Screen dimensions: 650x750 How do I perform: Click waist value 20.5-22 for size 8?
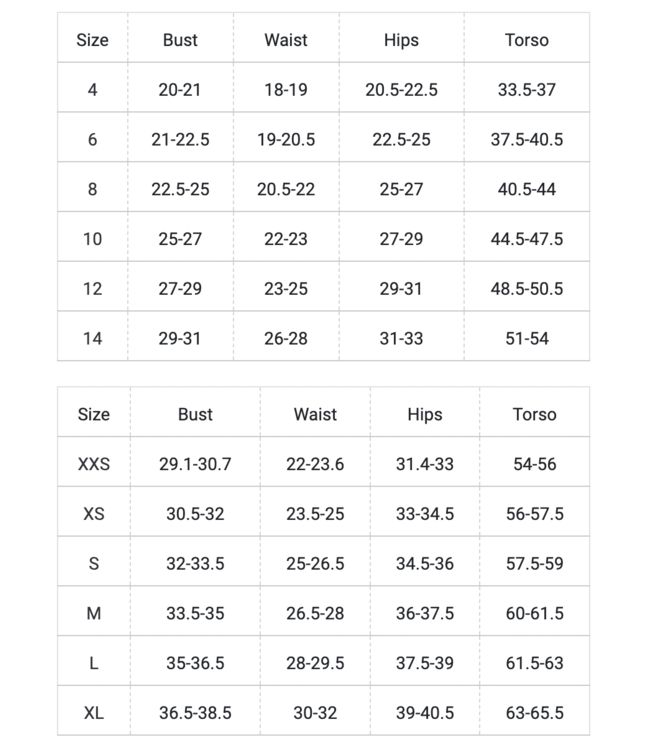286,189
